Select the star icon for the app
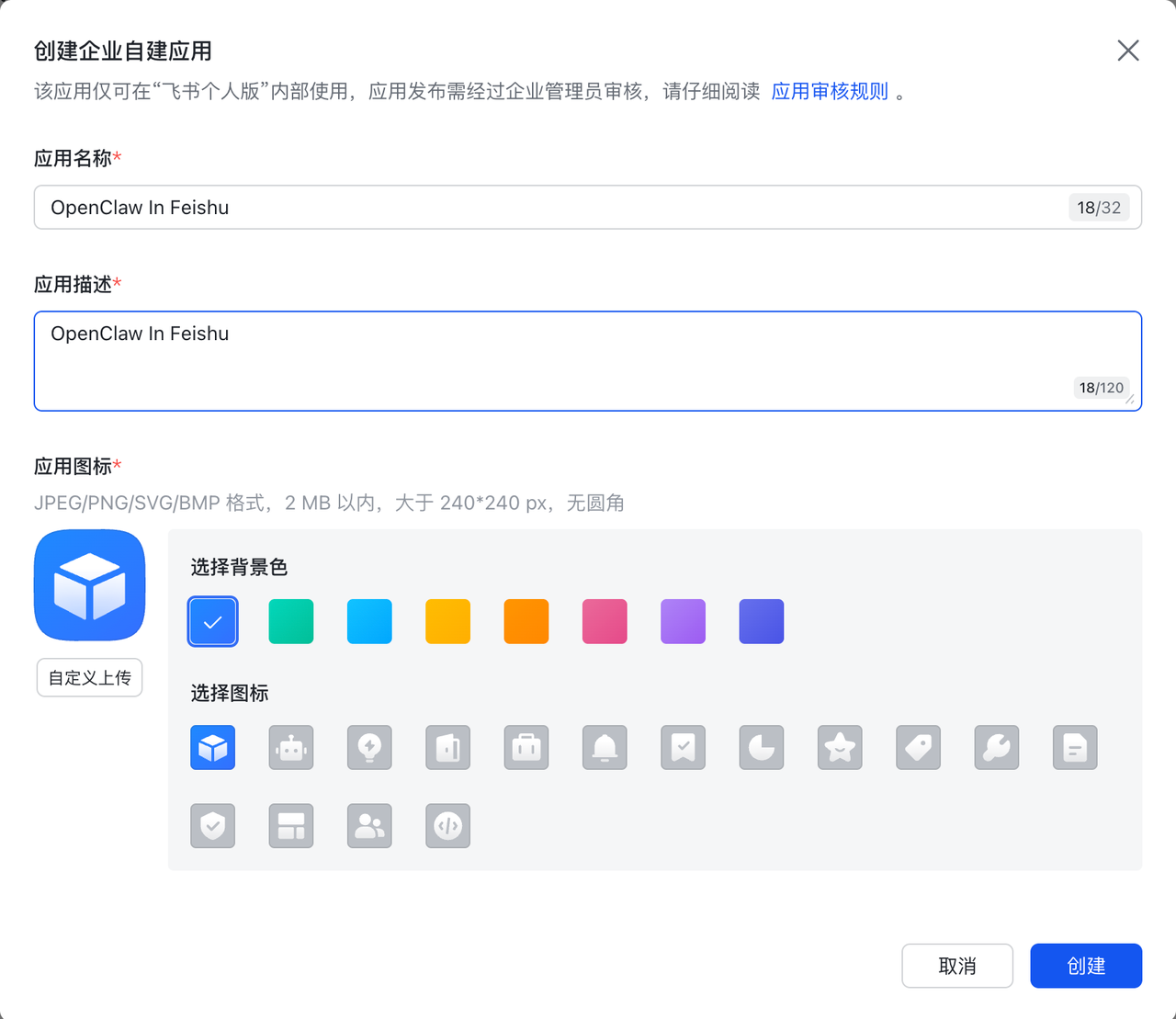 coord(839,747)
